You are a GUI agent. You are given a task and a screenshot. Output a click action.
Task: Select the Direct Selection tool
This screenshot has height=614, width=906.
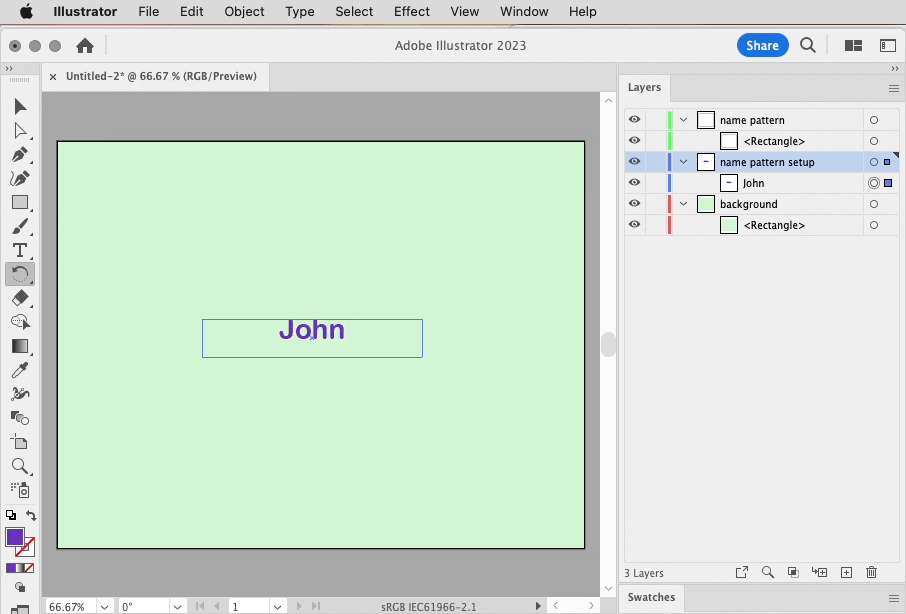(x=20, y=131)
